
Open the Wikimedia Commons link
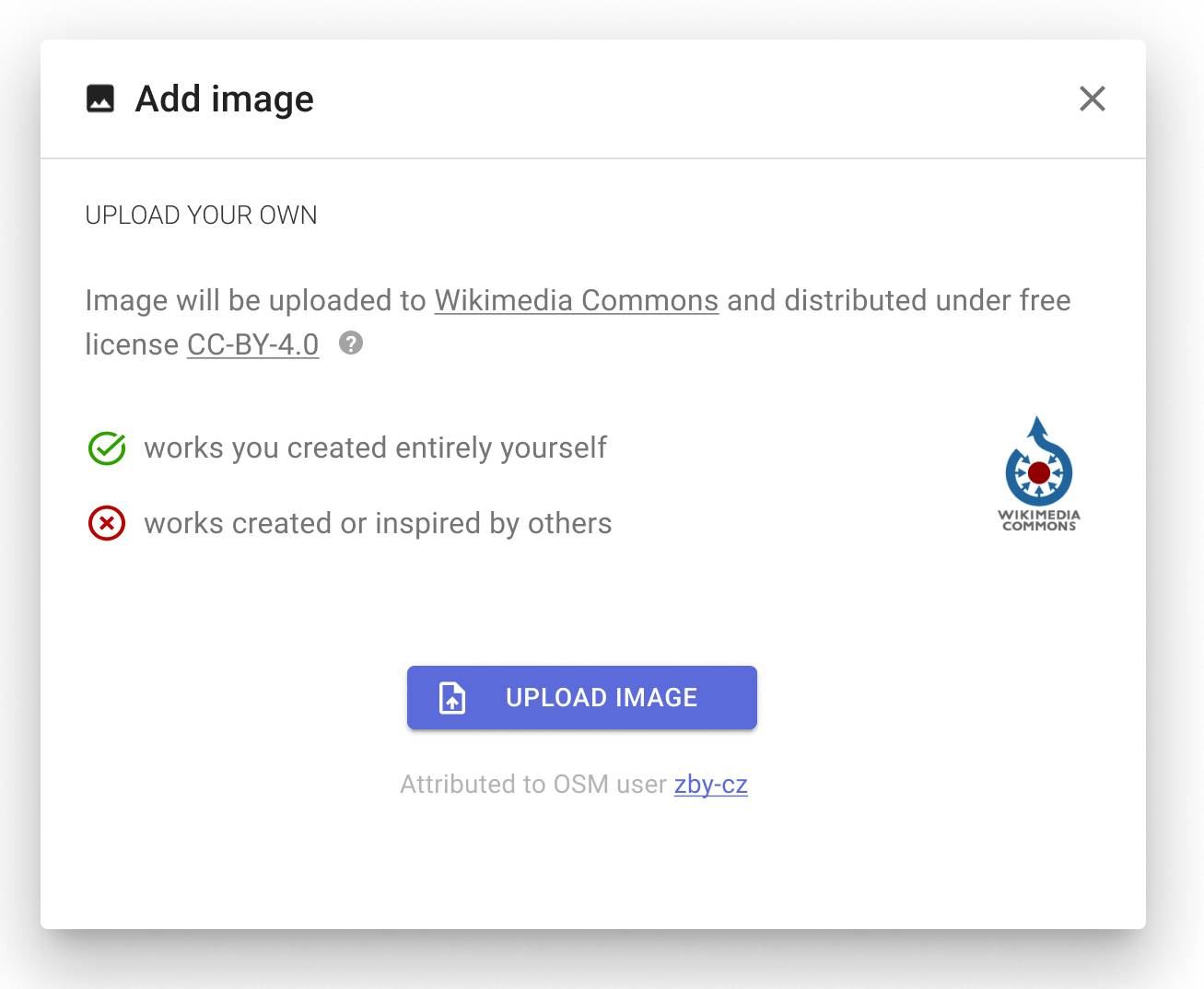(x=577, y=300)
